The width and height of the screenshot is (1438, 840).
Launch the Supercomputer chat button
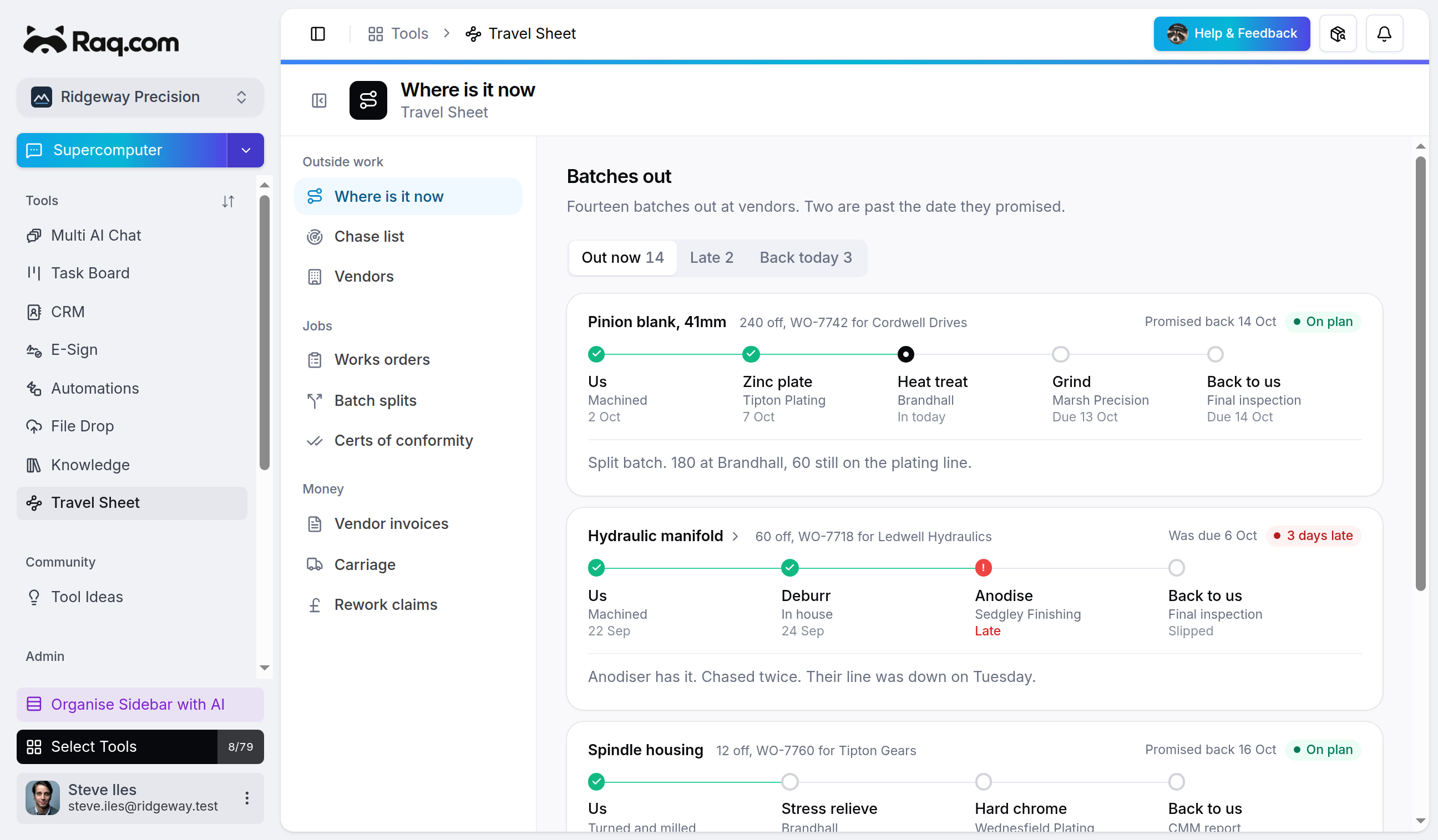pos(121,150)
